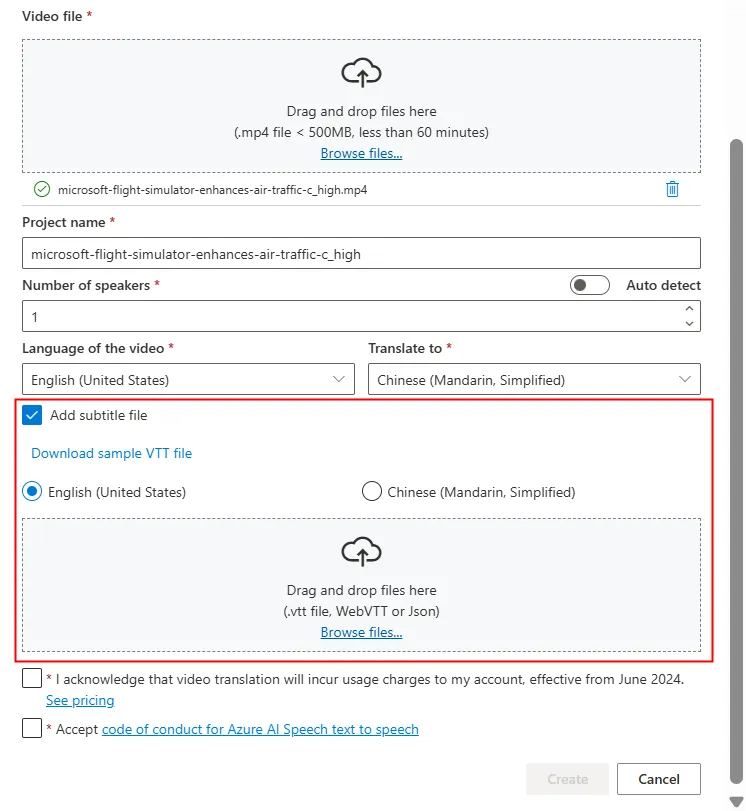Image resolution: width=746 pixels, height=811 pixels.
Task: Click the cloud upload icon in the subtitle drop zone
Action: tap(361, 552)
